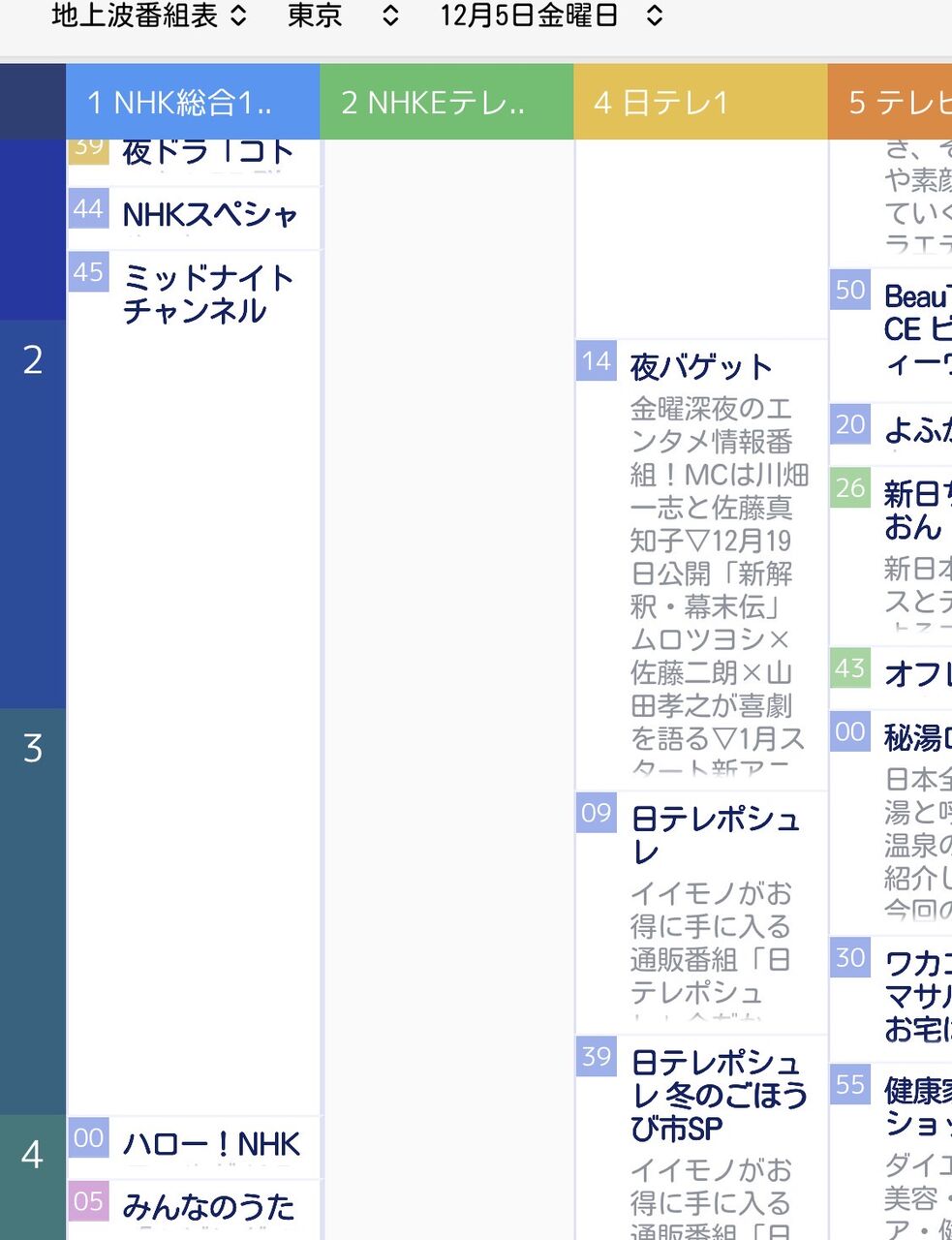Image resolution: width=952 pixels, height=1240 pixels.
Task: Open the 地上波番組表 guide type dropdown
Action: (149, 15)
